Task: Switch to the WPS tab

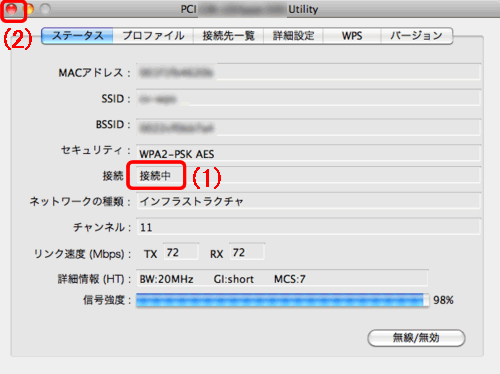Action: click(352, 36)
